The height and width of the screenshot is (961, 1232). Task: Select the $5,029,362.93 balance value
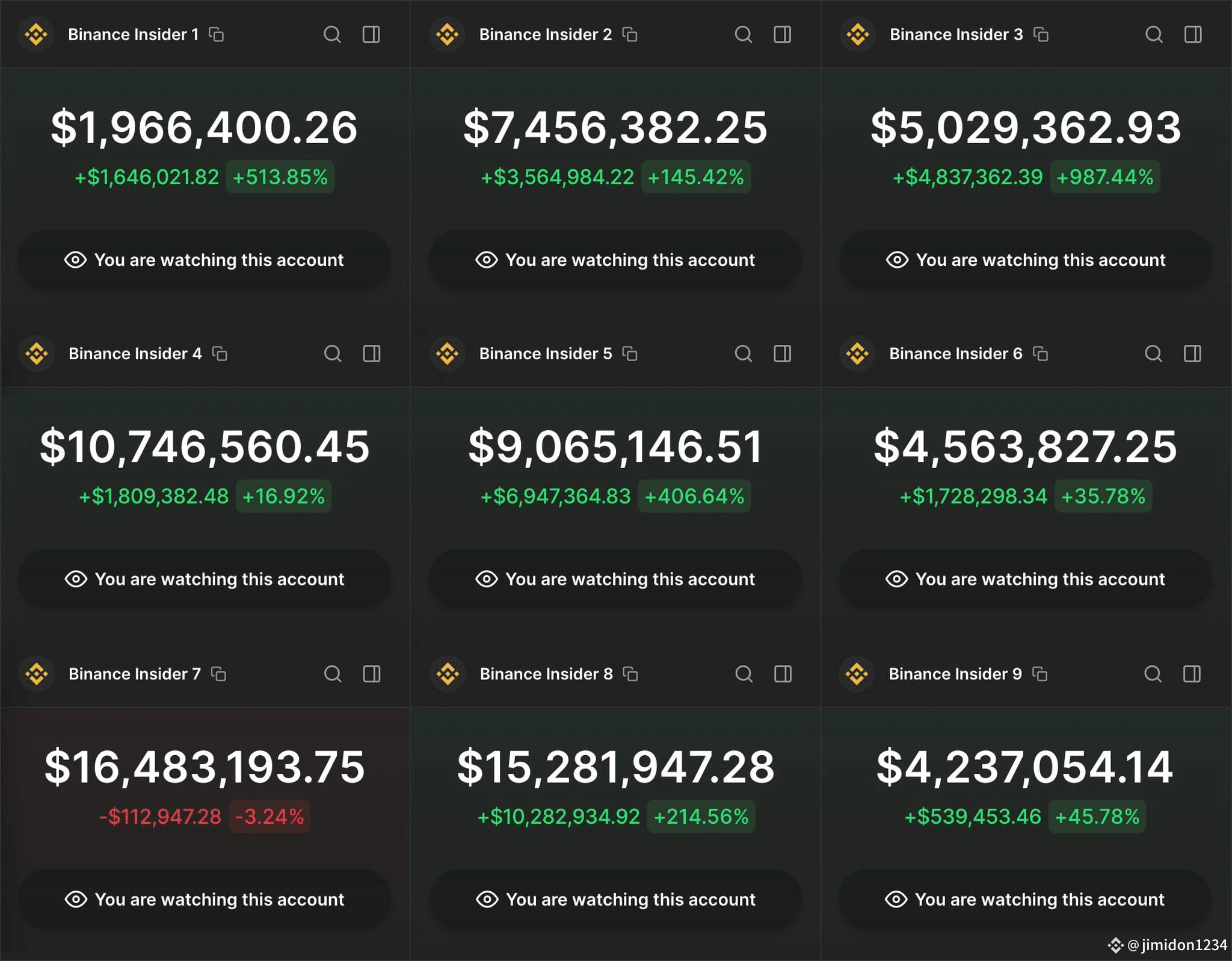point(1026,128)
